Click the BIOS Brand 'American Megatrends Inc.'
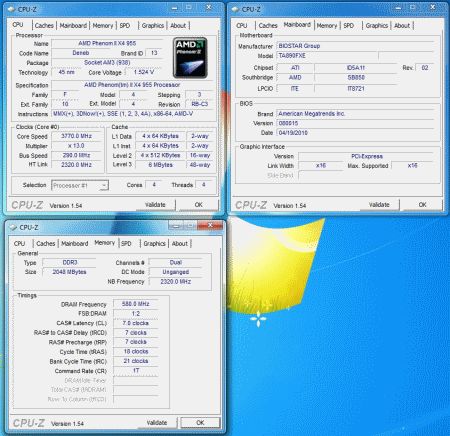Viewport: 450px width, 436px height. coord(355,114)
